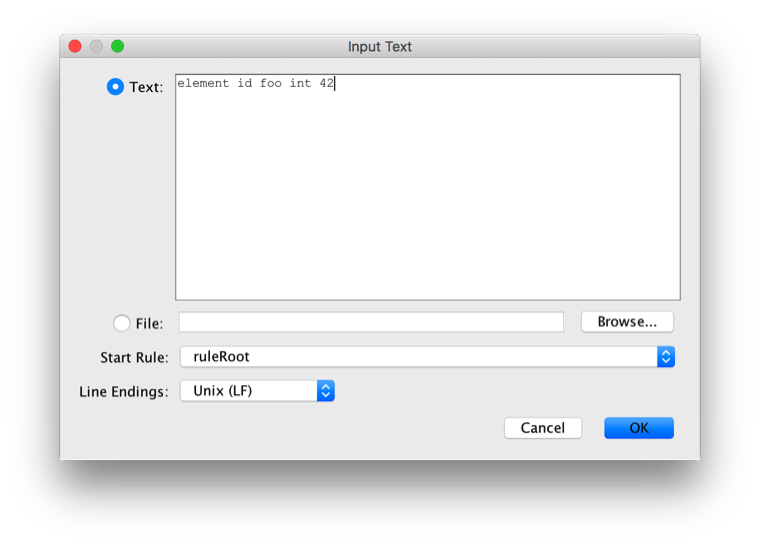Click inside the input text area
Image resolution: width=760 pixels, height=547 pixels.
tap(428, 187)
